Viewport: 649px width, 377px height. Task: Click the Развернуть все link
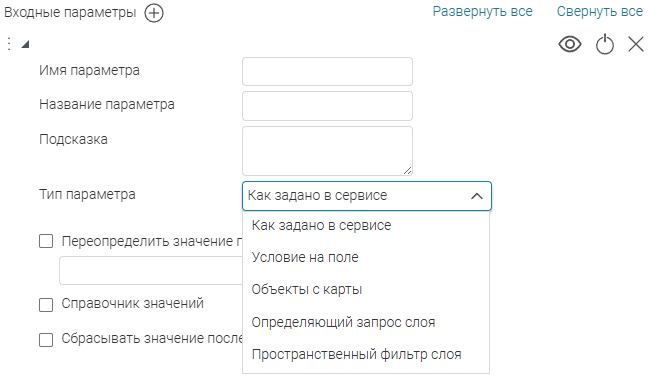coord(483,12)
